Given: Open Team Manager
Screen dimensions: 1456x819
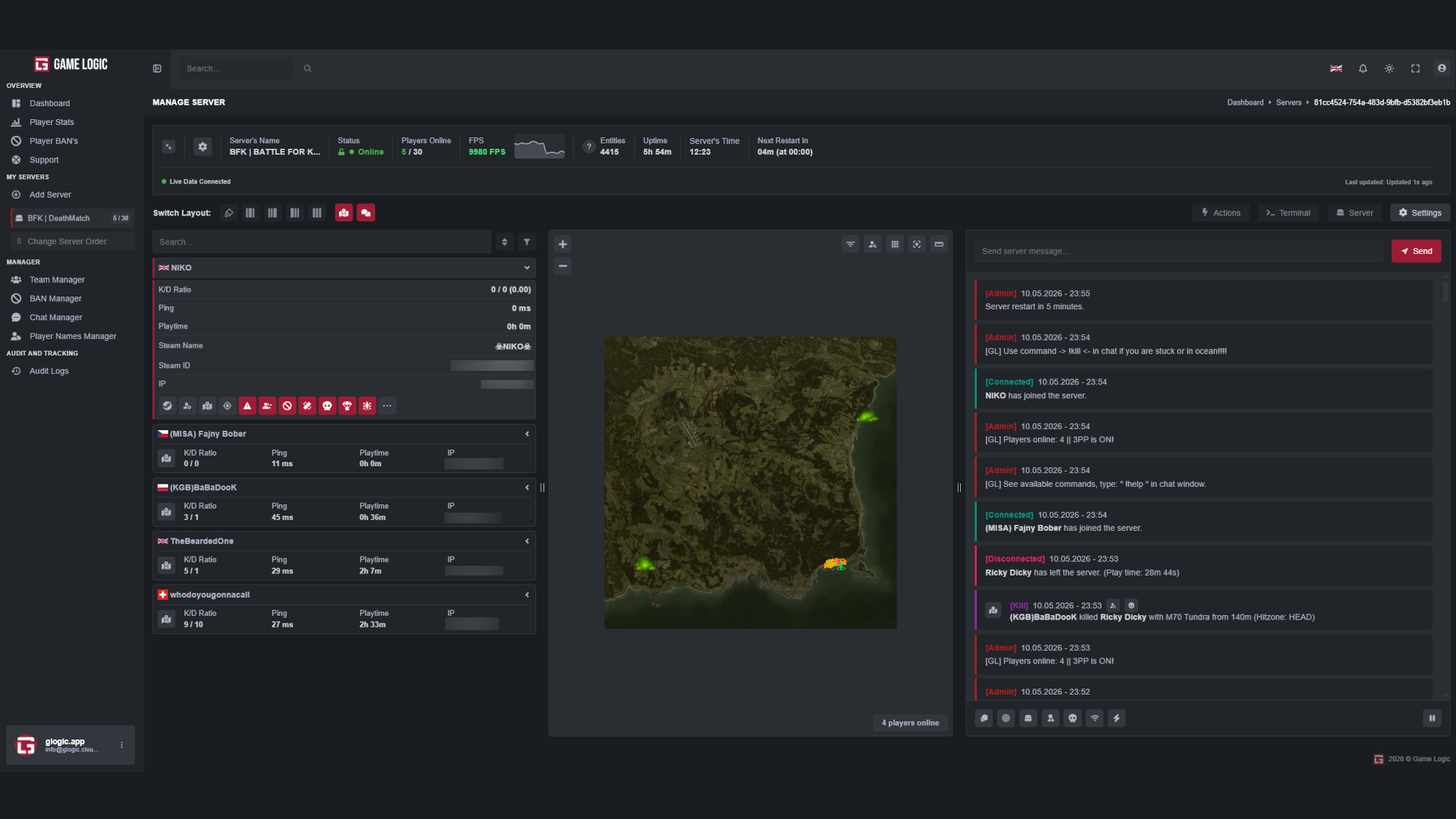Looking at the screenshot, I should pyautogui.click(x=57, y=280).
